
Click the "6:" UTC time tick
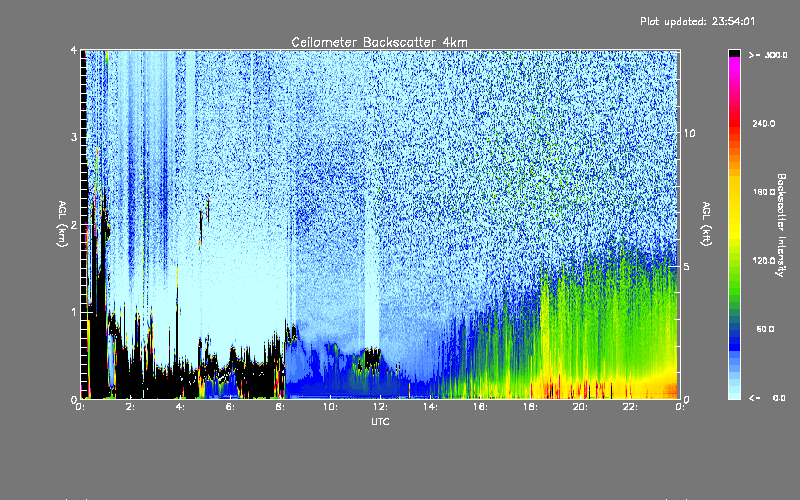231,407
